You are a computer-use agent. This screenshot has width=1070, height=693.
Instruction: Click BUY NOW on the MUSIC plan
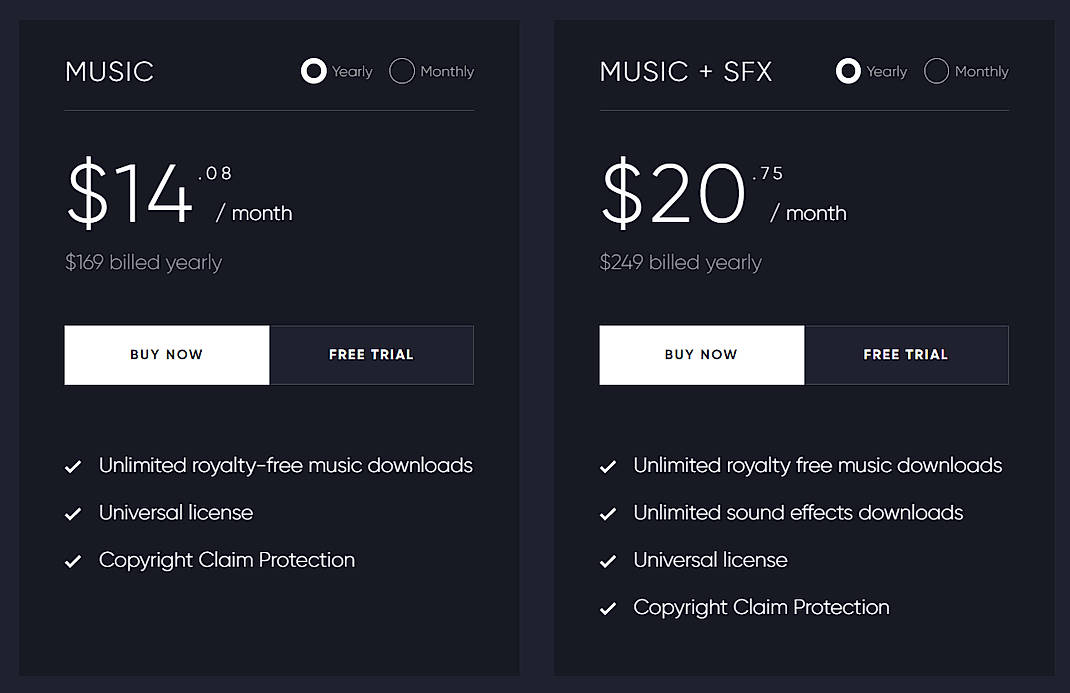[166, 354]
